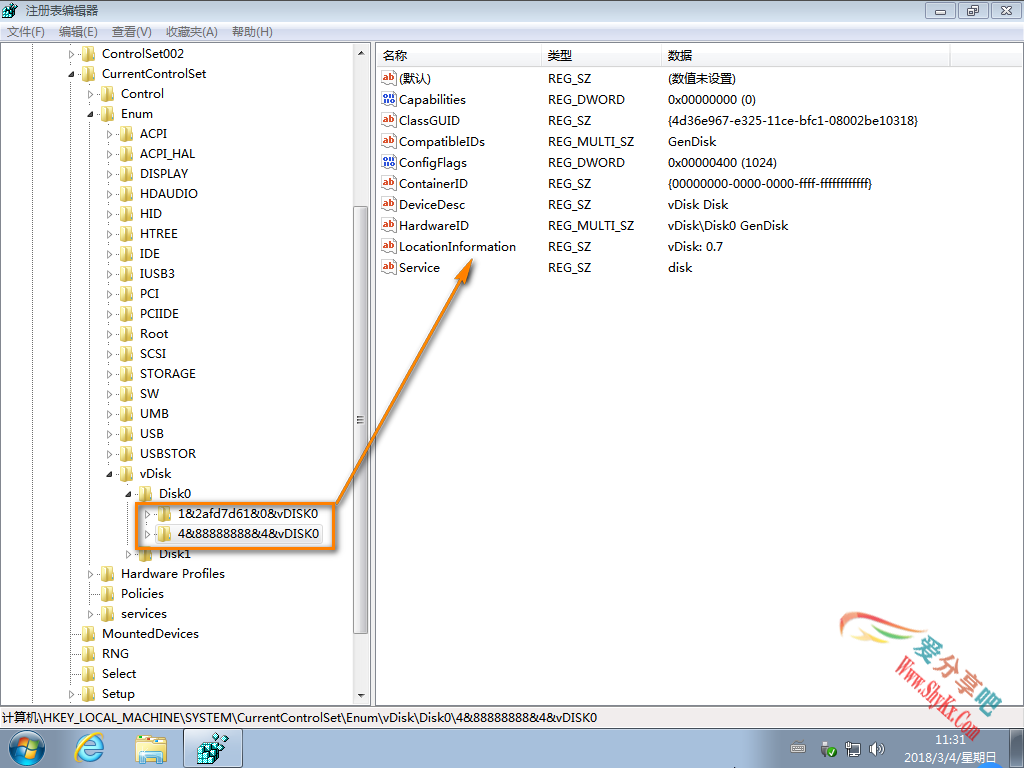The image size is (1024, 768).
Task: Collapse the Disk0 key arrow
Action: pos(128,494)
